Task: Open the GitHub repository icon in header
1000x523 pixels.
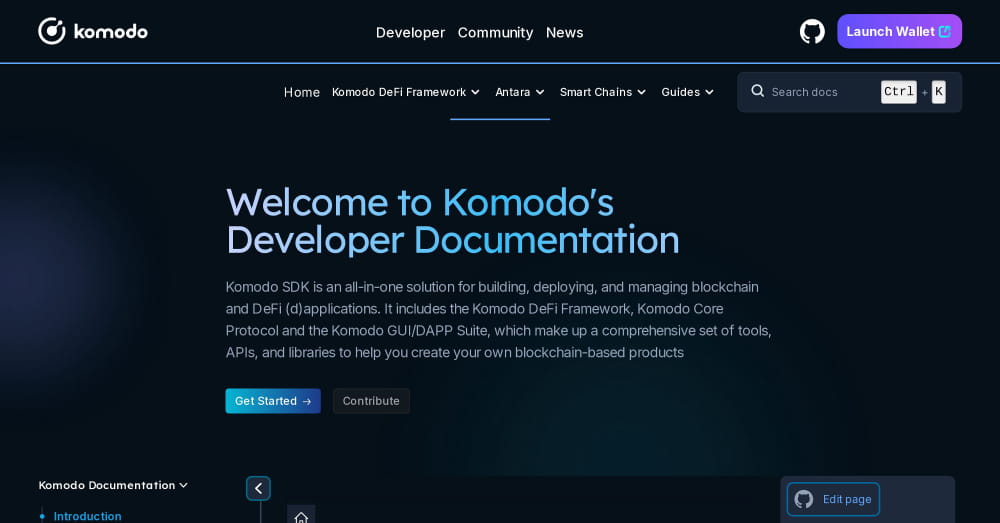Action: point(812,31)
